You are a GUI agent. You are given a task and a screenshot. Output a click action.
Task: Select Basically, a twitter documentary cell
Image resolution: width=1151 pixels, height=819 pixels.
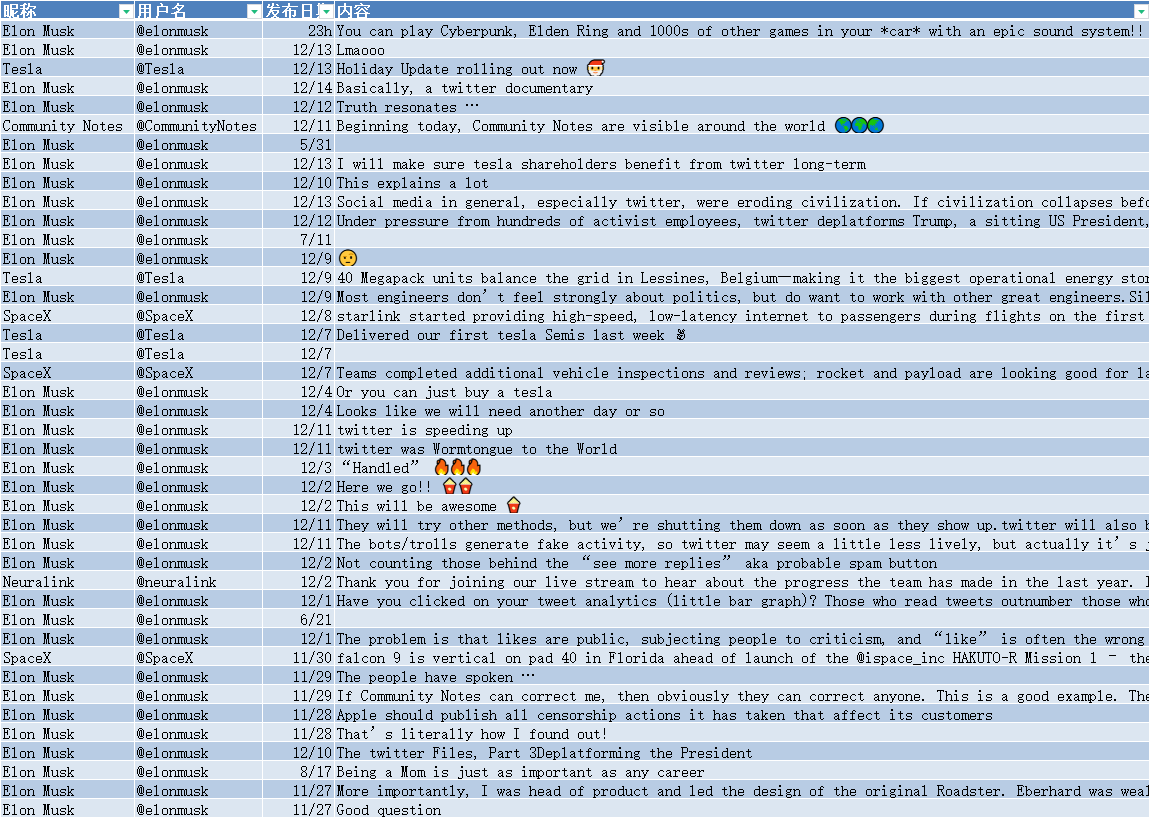[x=742, y=88]
